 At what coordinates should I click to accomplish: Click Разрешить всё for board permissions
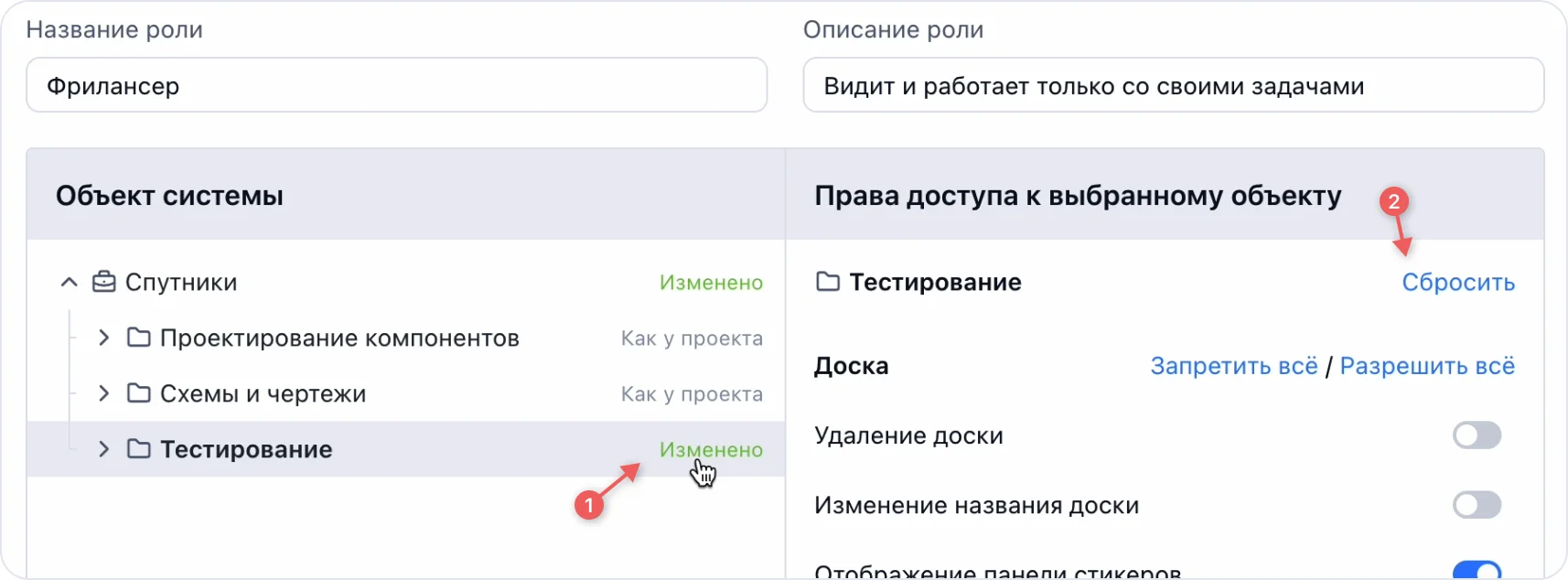[1427, 366]
